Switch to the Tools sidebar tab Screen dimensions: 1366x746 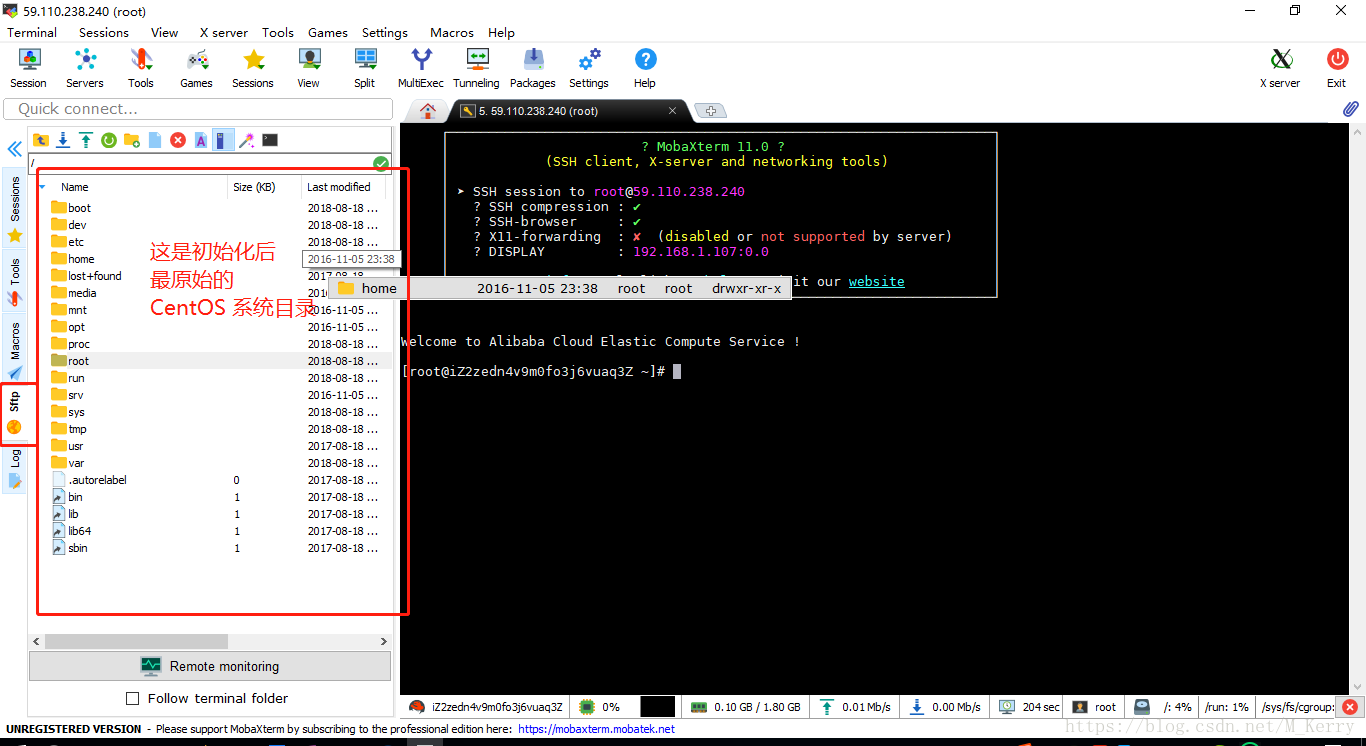point(15,282)
